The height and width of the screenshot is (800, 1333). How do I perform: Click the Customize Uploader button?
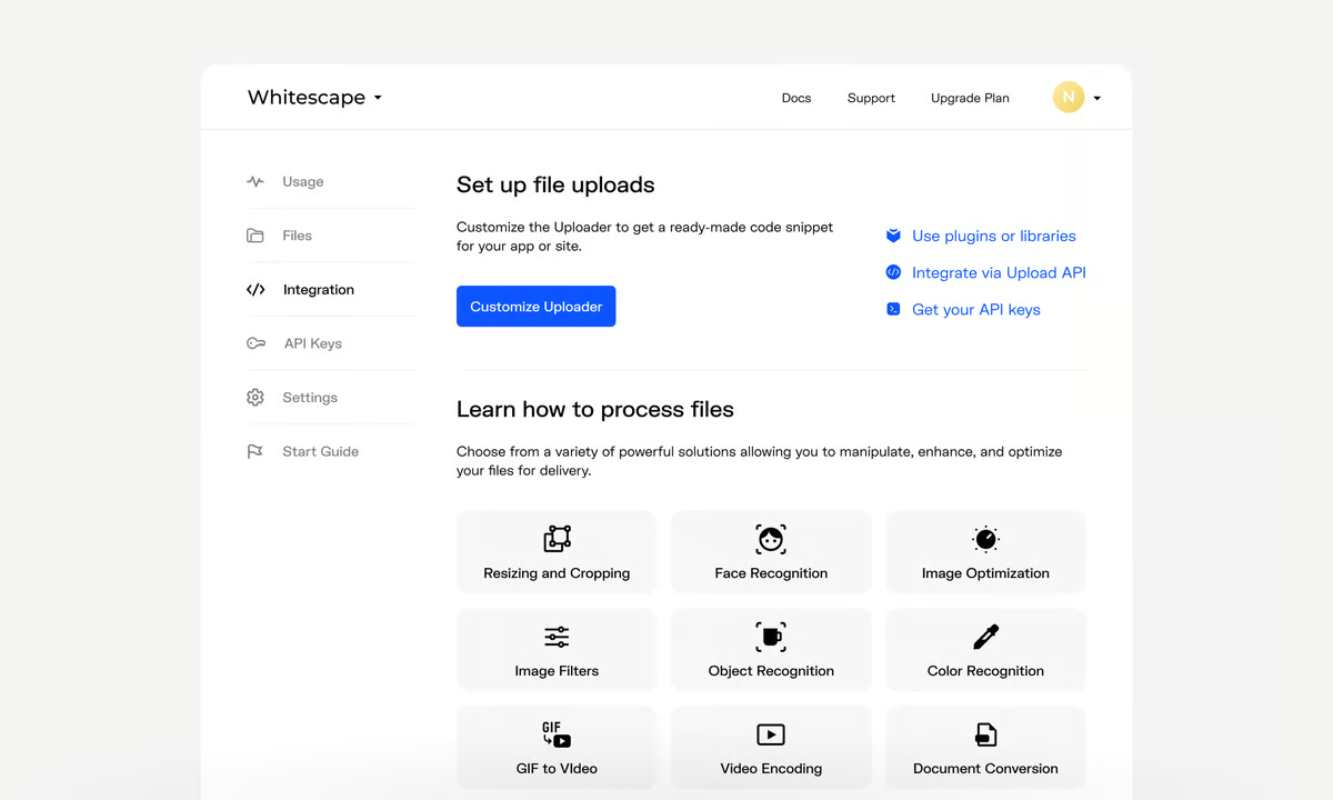click(x=536, y=306)
